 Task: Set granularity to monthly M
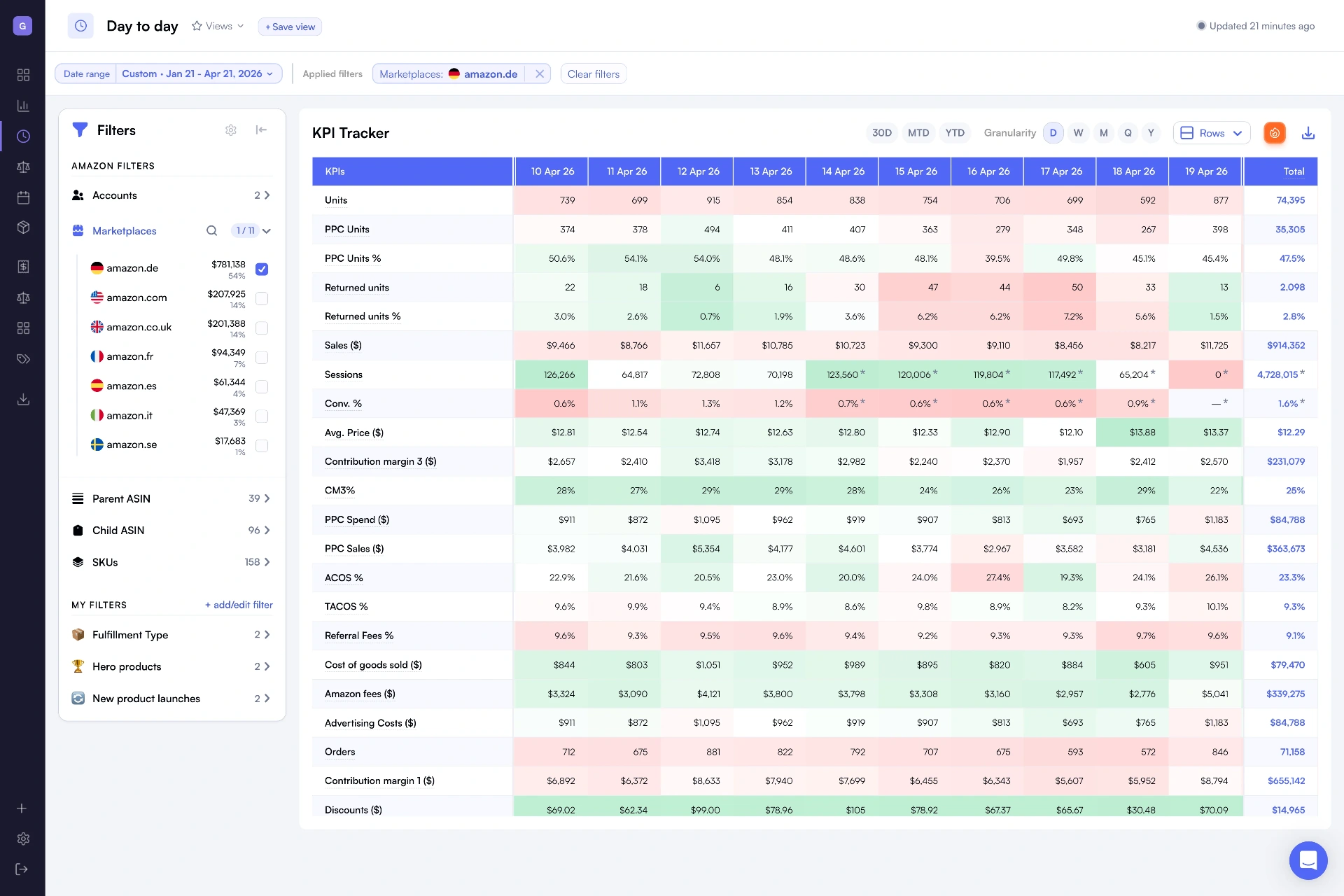tap(1103, 133)
